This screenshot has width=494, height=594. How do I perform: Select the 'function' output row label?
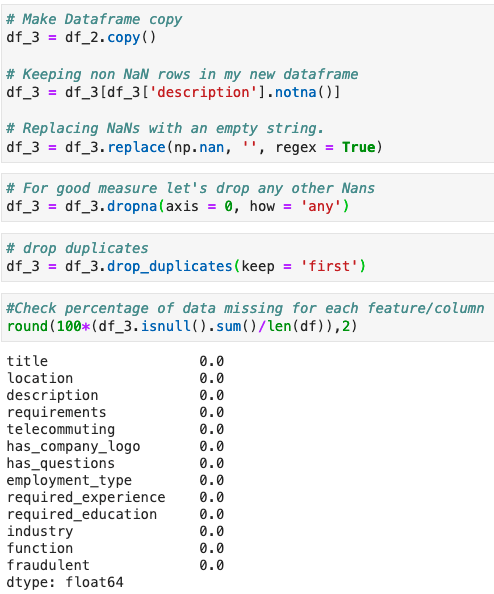[40, 548]
